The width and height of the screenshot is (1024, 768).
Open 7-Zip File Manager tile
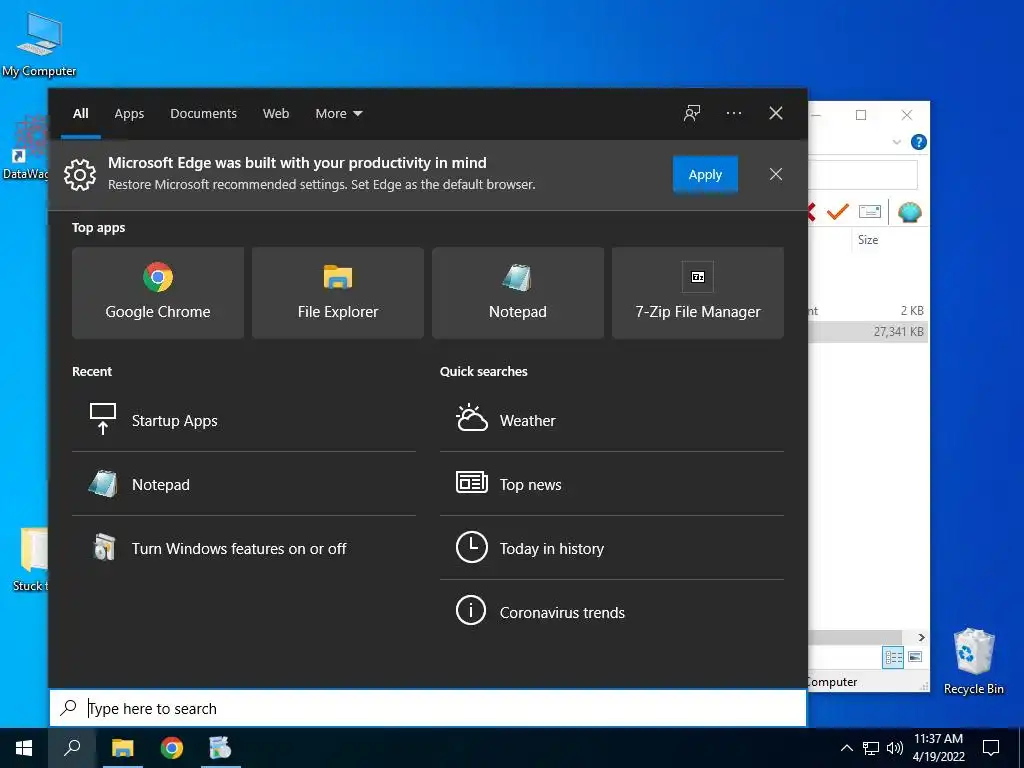pos(697,293)
